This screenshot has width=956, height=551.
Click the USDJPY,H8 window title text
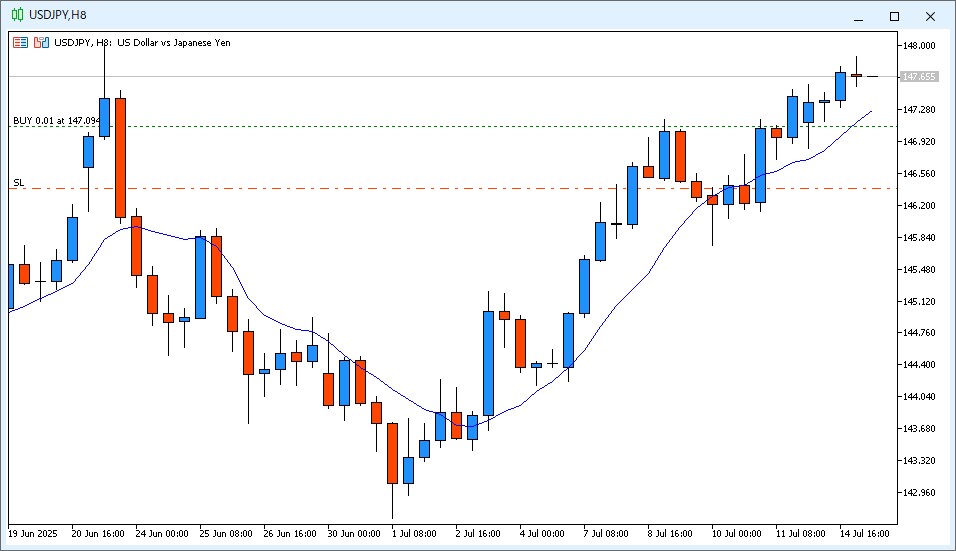coord(58,15)
